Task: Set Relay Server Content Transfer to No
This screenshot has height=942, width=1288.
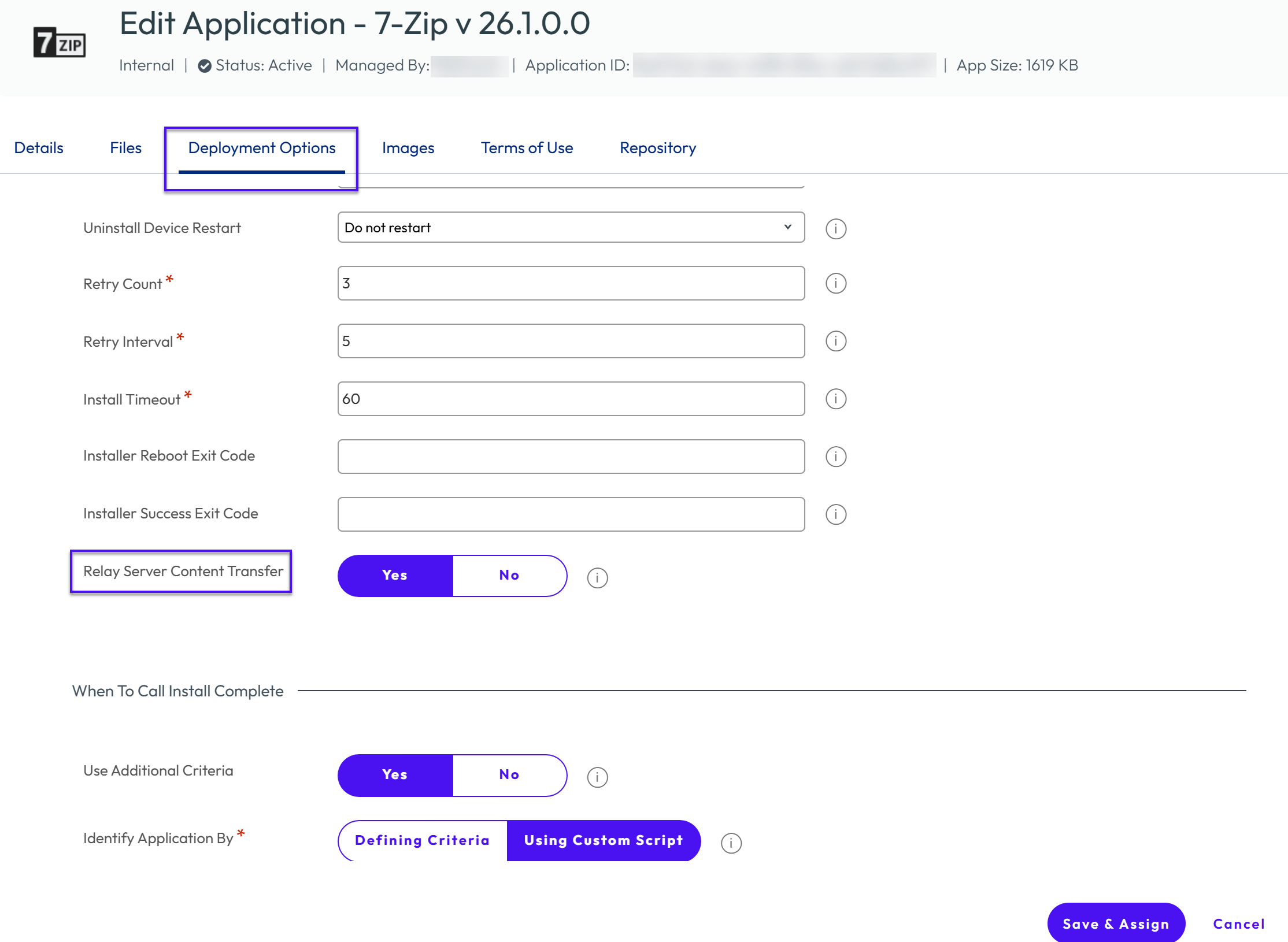Action: (x=509, y=576)
